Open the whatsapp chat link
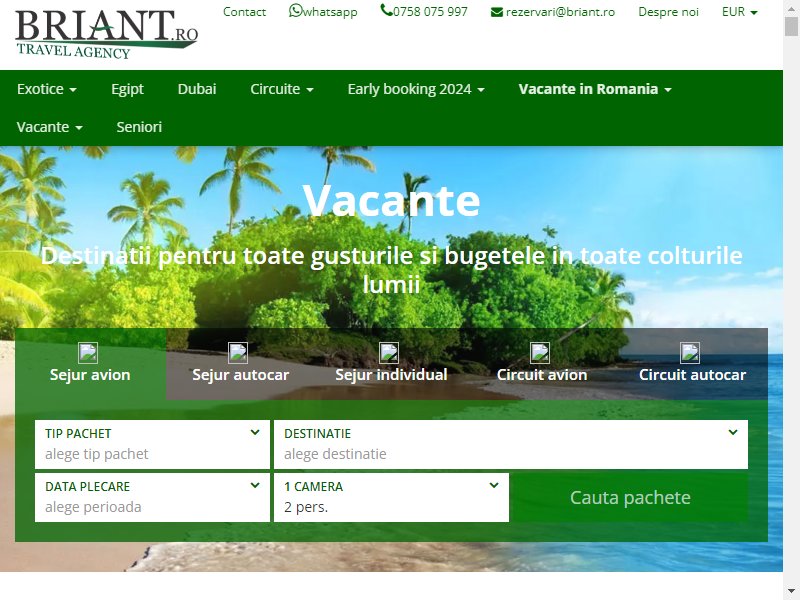The image size is (800, 600). coord(323,11)
